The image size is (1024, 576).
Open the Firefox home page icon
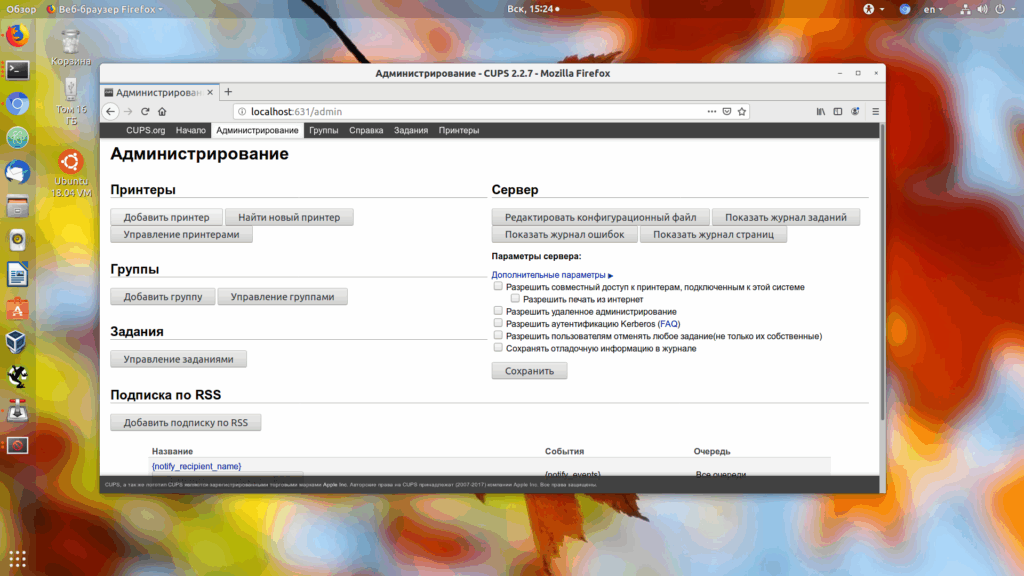163,112
